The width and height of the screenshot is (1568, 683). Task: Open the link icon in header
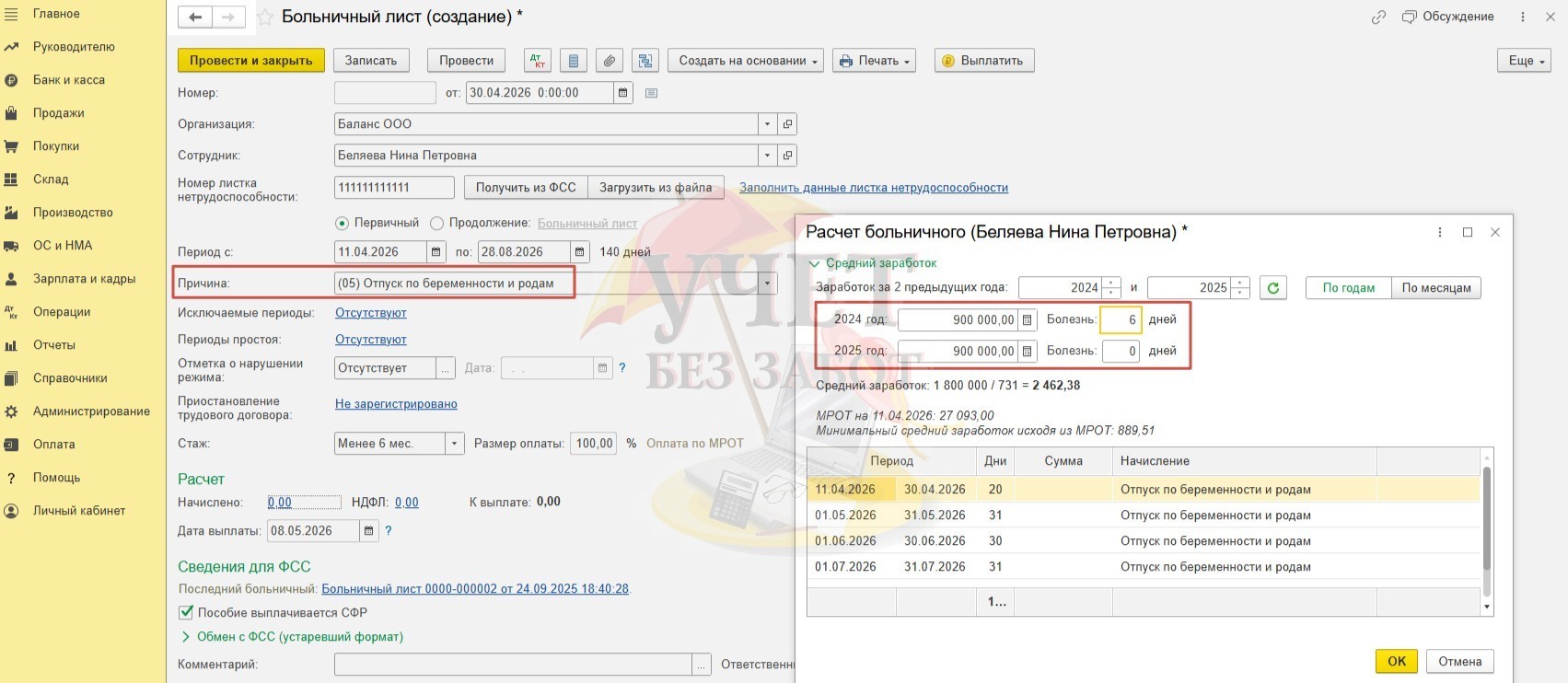(1378, 17)
